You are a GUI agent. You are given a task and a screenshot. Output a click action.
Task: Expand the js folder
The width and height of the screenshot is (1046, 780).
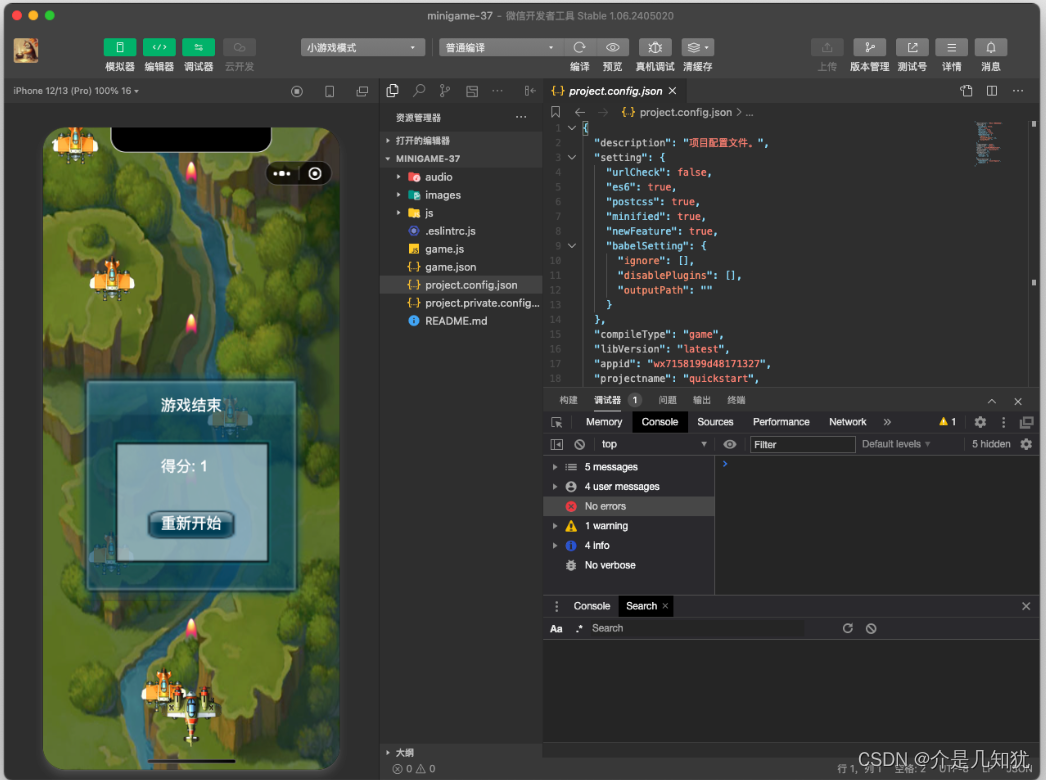461,213
